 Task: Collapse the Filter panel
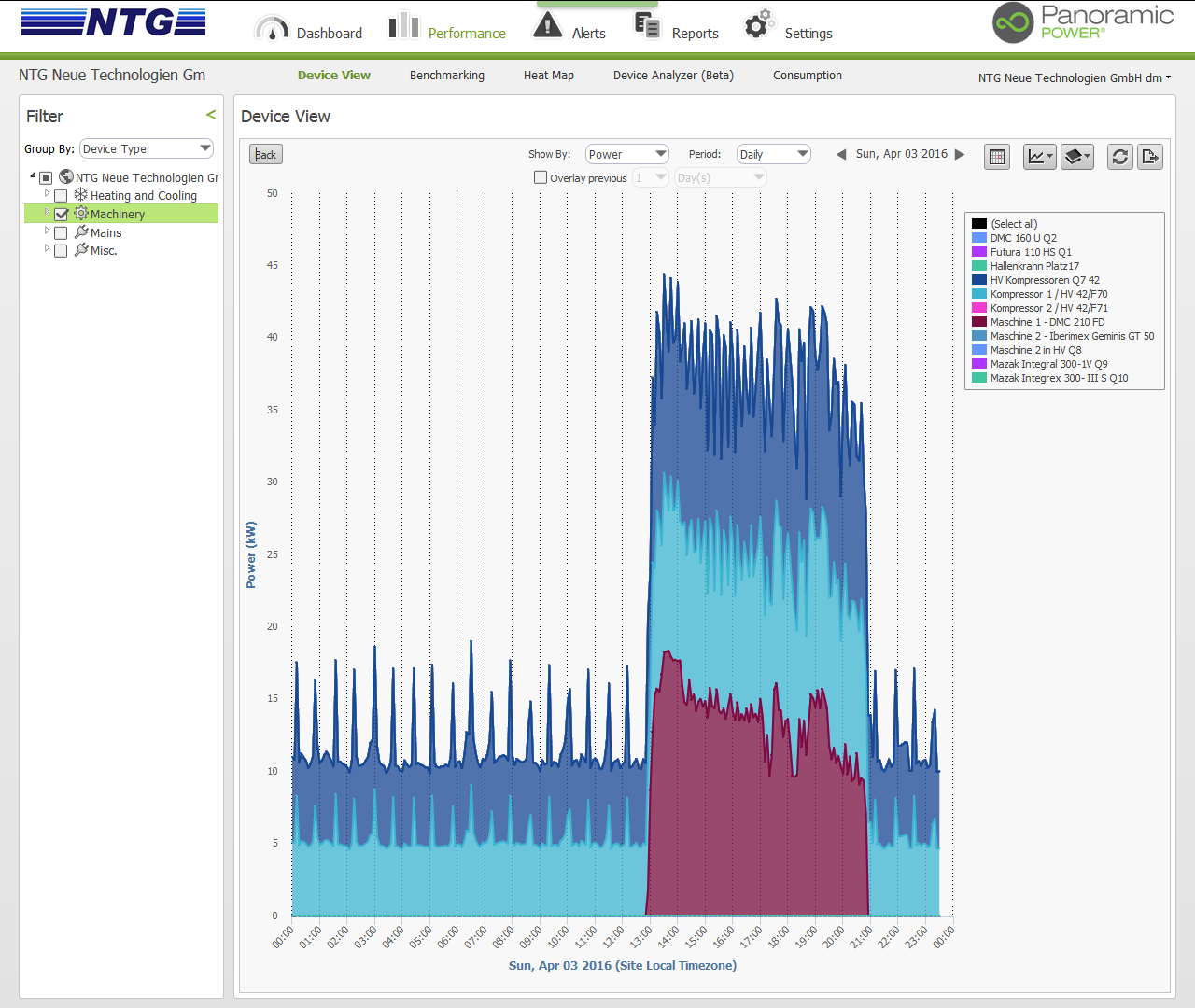pyautogui.click(x=211, y=115)
